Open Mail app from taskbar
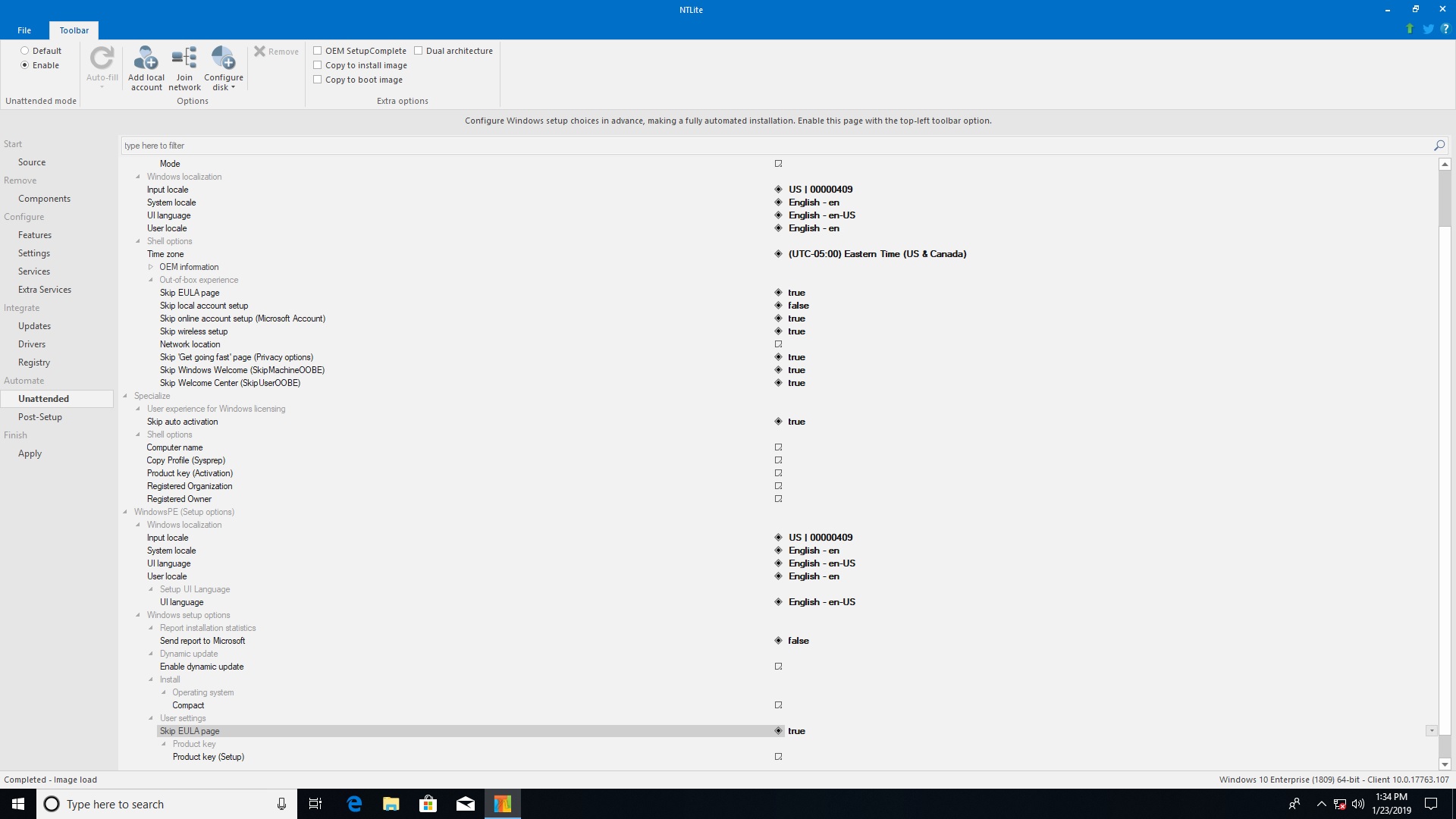 click(x=466, y=804)
